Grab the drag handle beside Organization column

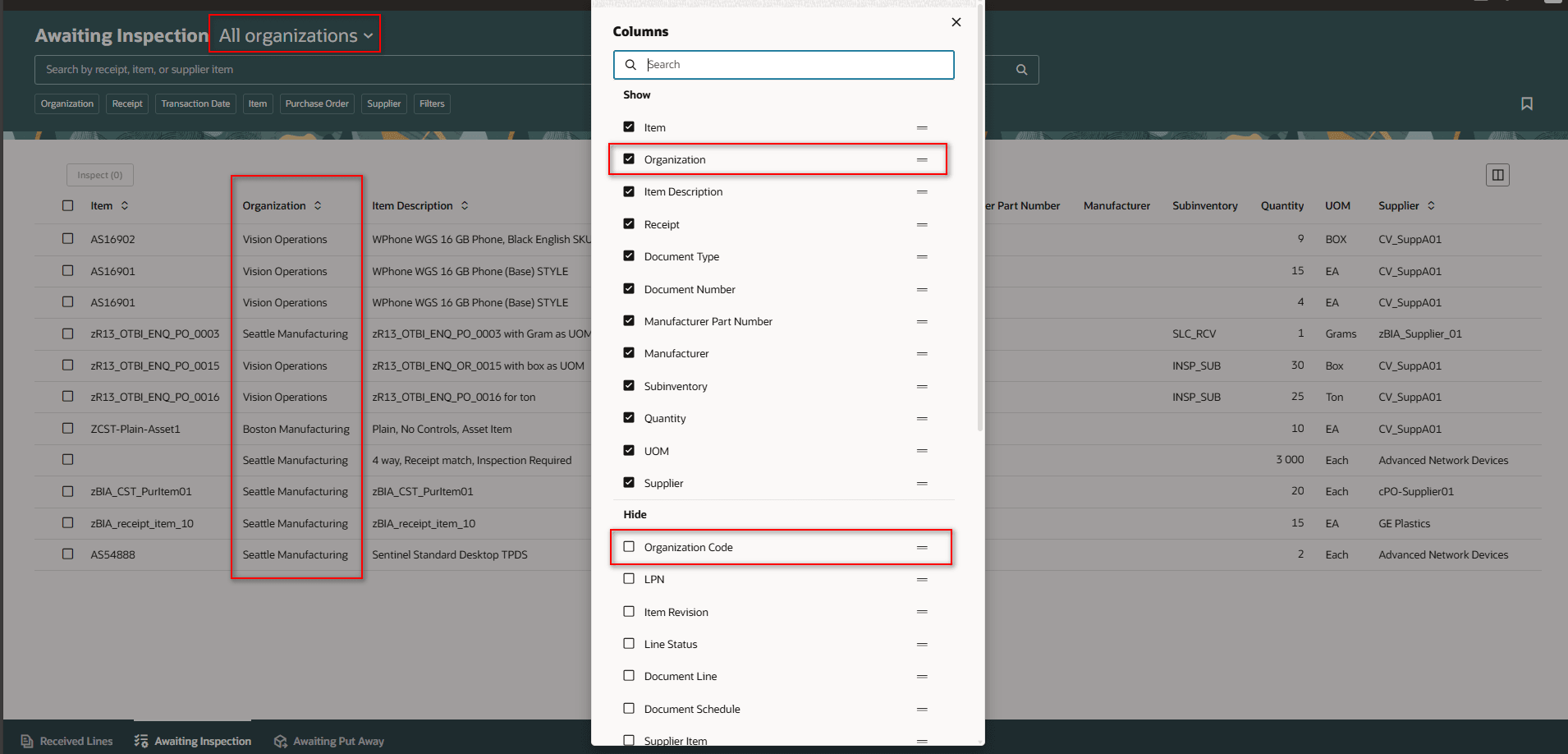point(921,159)
